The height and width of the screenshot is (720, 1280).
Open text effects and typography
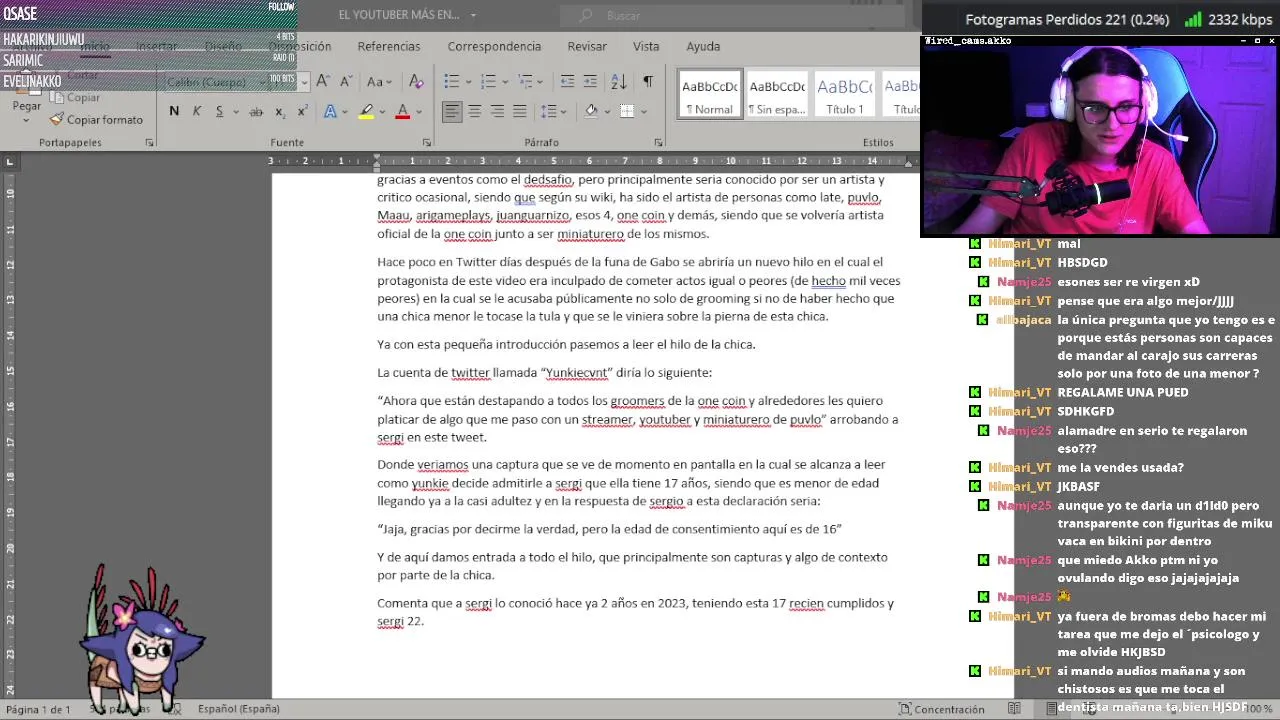[x=331, y=111]
